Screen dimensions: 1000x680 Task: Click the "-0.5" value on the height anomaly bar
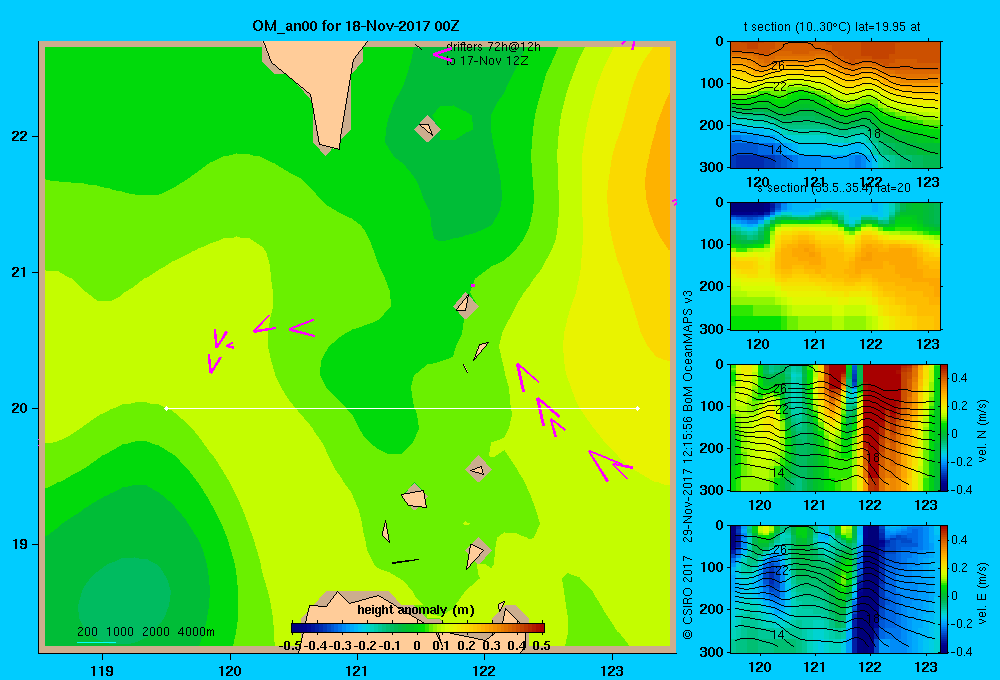[290, 646]
